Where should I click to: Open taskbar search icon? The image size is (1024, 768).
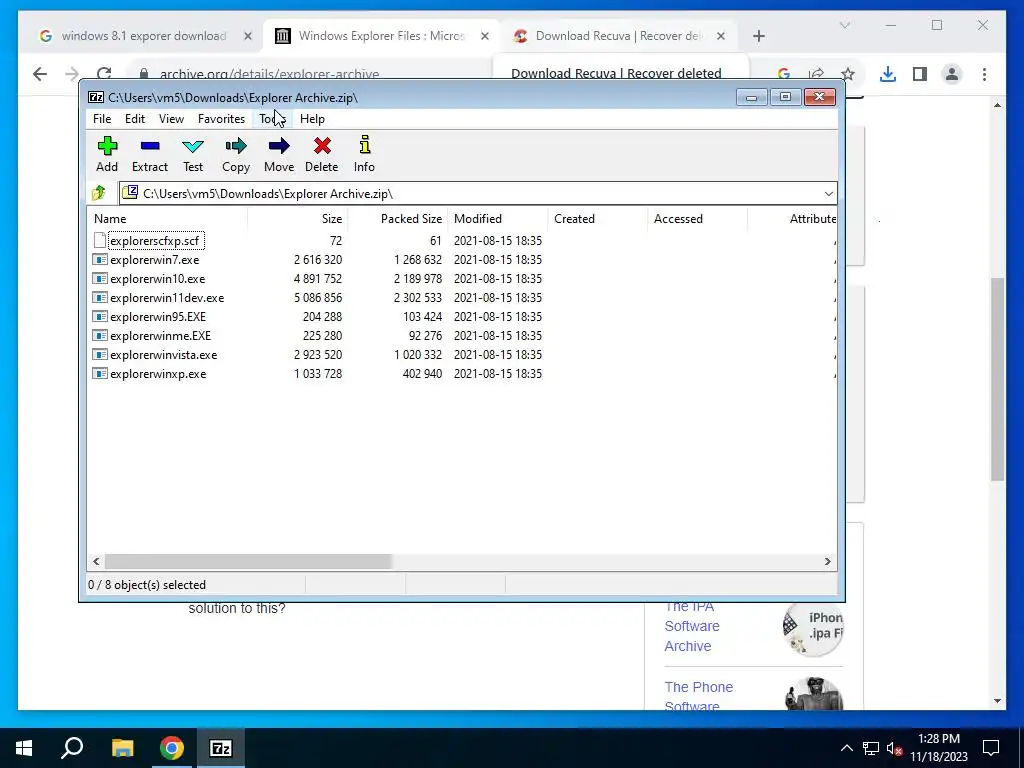pyautogui.click(x=72, y=748)
